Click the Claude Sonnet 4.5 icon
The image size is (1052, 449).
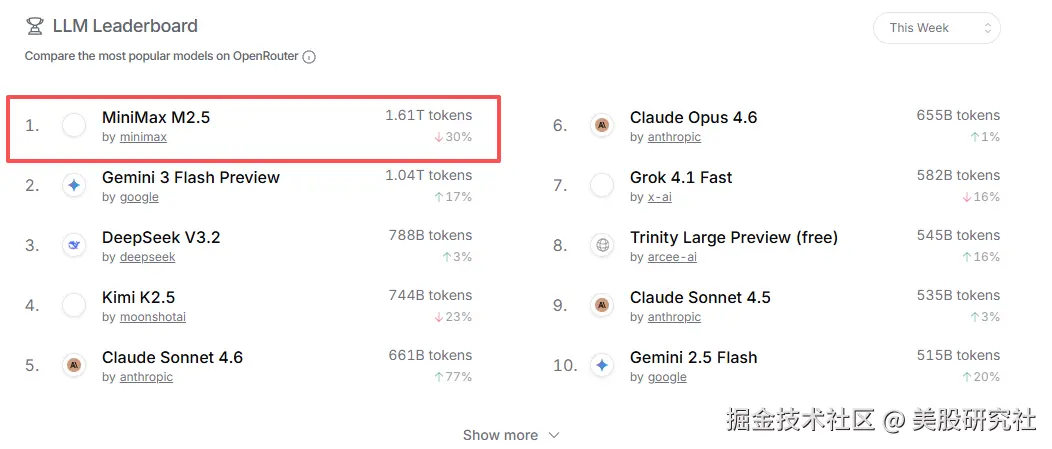coord(602,305)
